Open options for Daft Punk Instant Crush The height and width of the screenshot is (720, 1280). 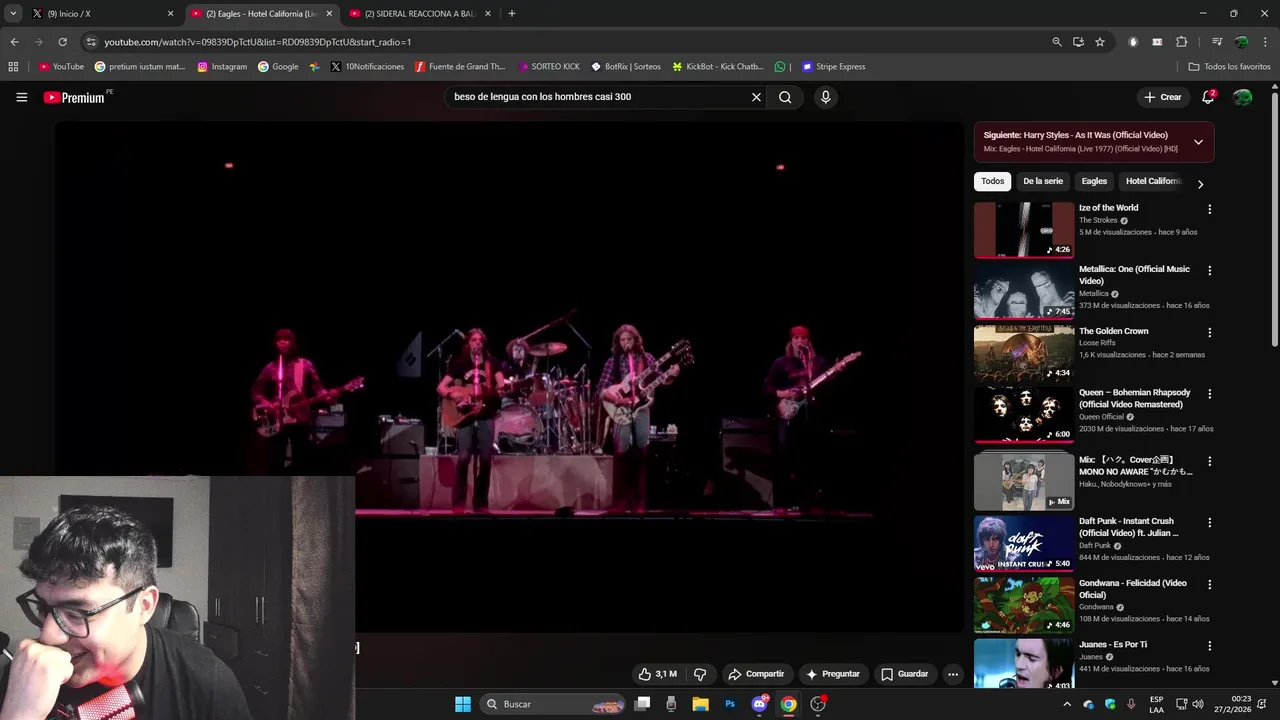1209,523
